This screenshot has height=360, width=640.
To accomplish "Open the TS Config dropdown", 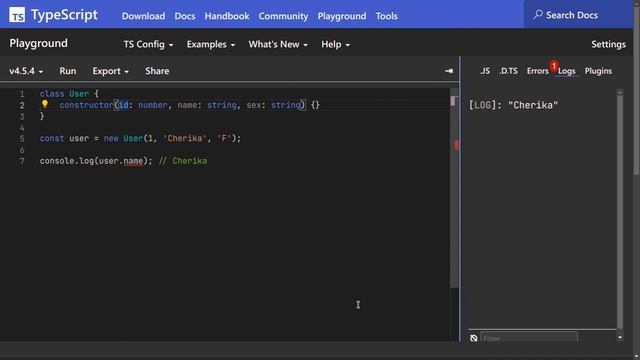I will [x=148, y=44].
